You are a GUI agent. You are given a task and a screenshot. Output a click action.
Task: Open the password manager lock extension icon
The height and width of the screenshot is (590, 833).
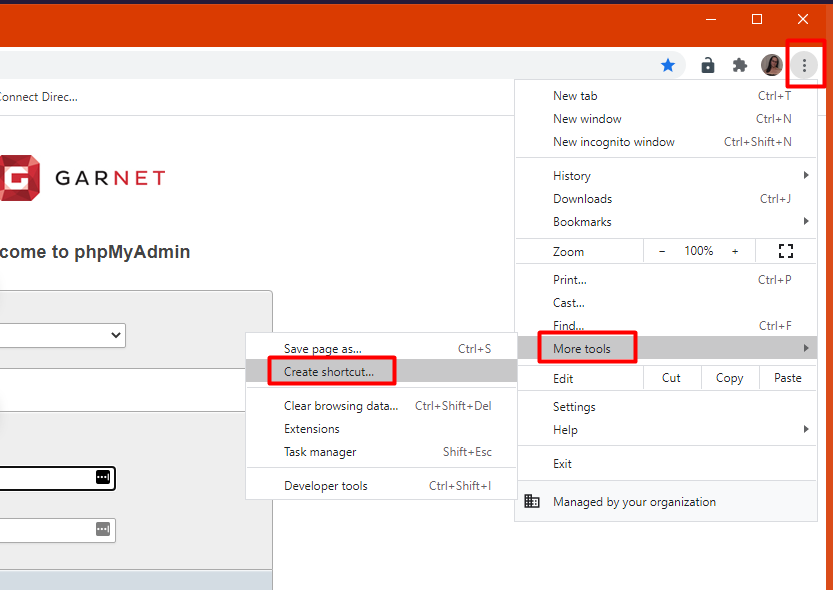click(x=708, y=66)
